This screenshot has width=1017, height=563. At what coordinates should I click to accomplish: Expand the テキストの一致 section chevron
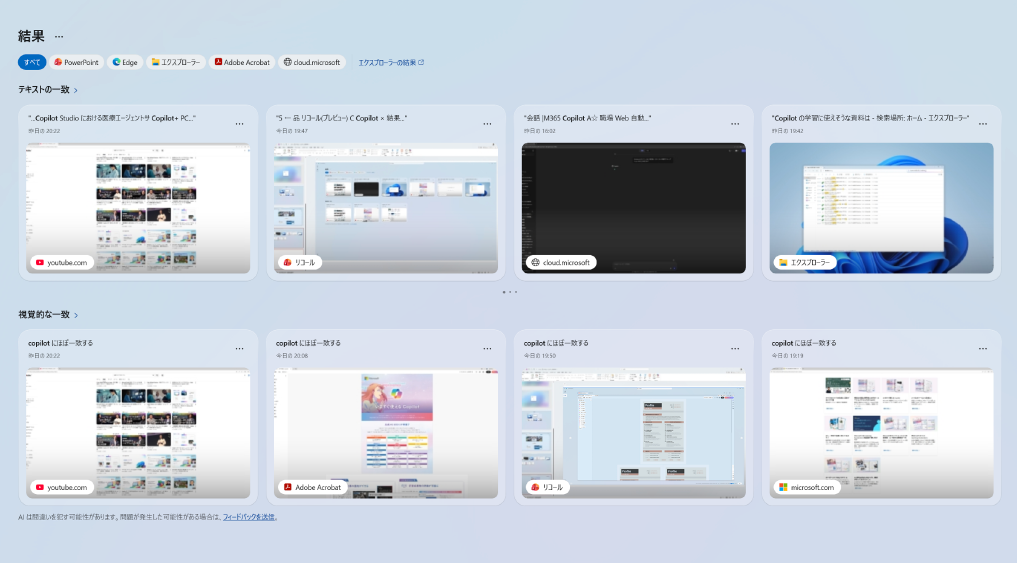point(76,90)
